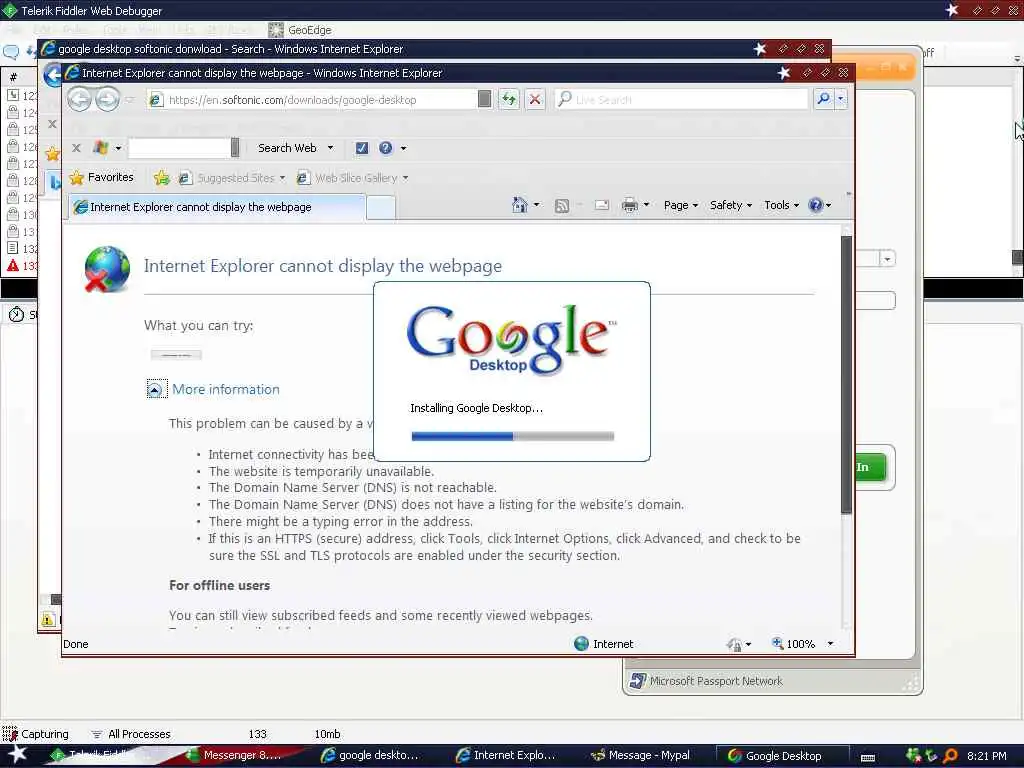Click the Live Search magnifier button

coord(823,99)
